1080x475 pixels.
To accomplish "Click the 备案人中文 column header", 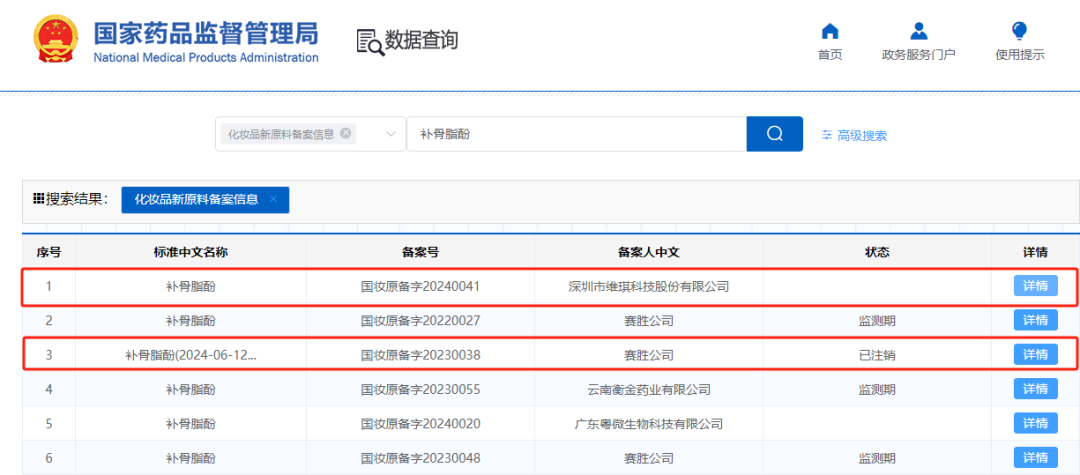I will point(648,252).
